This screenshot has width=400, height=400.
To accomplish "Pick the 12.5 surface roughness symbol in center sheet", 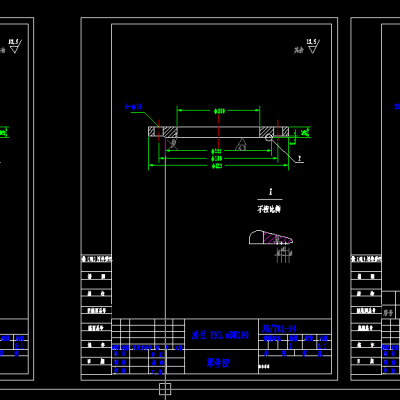I will click(x=312, y=46).
